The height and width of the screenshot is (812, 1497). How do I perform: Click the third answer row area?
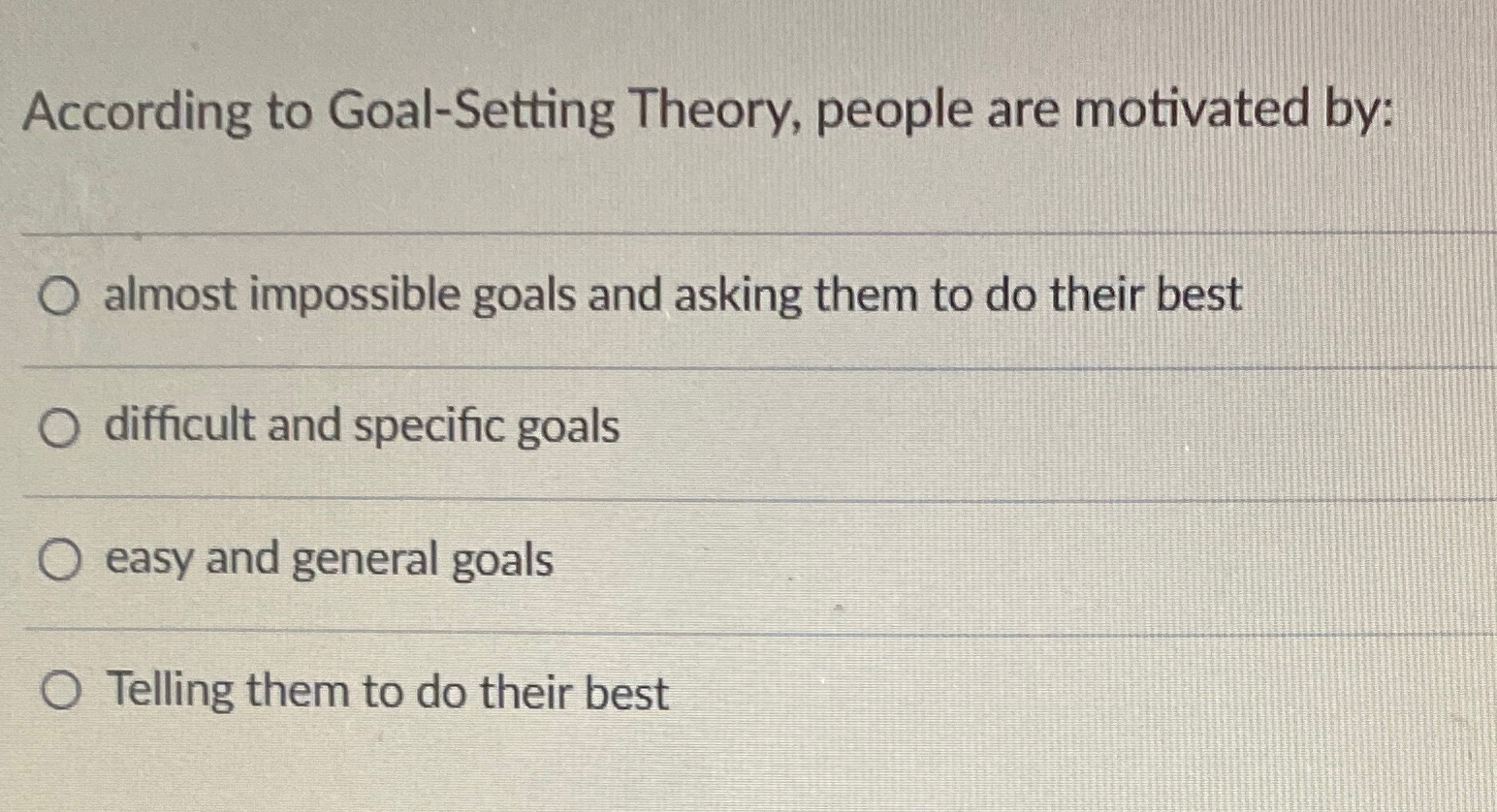pos(679,558)
